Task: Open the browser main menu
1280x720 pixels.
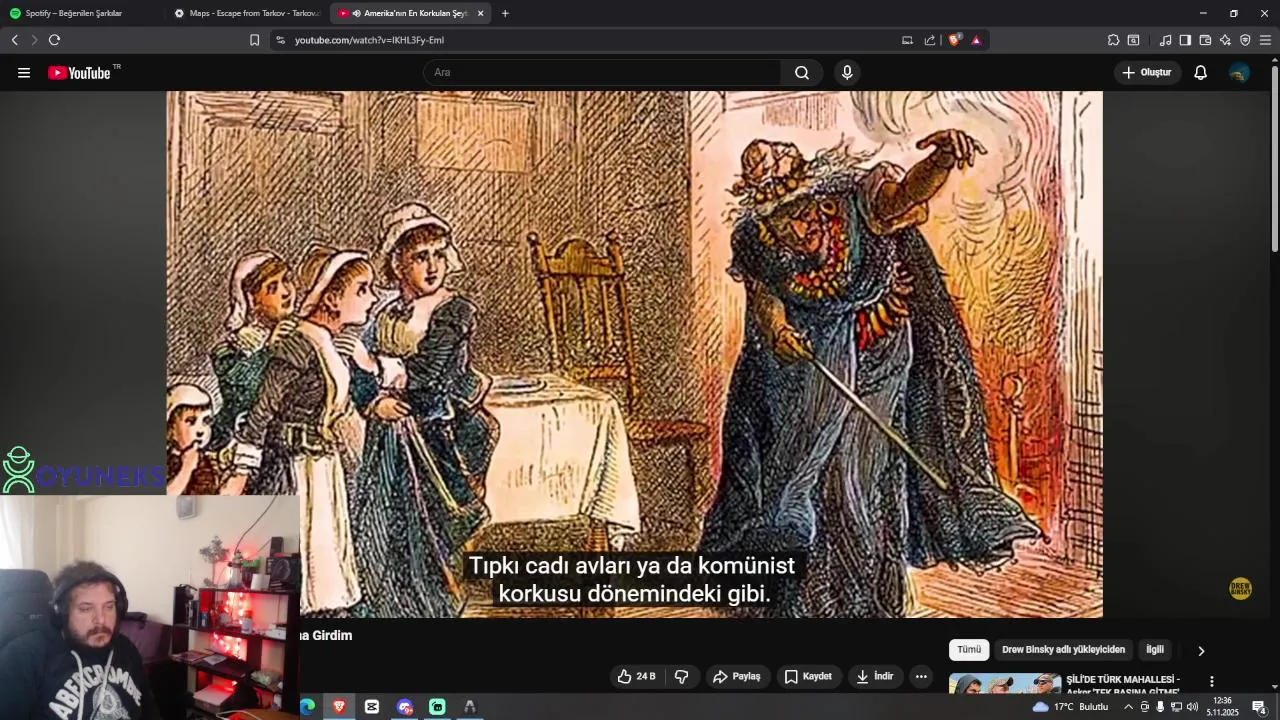Action: pos(1265,40)
